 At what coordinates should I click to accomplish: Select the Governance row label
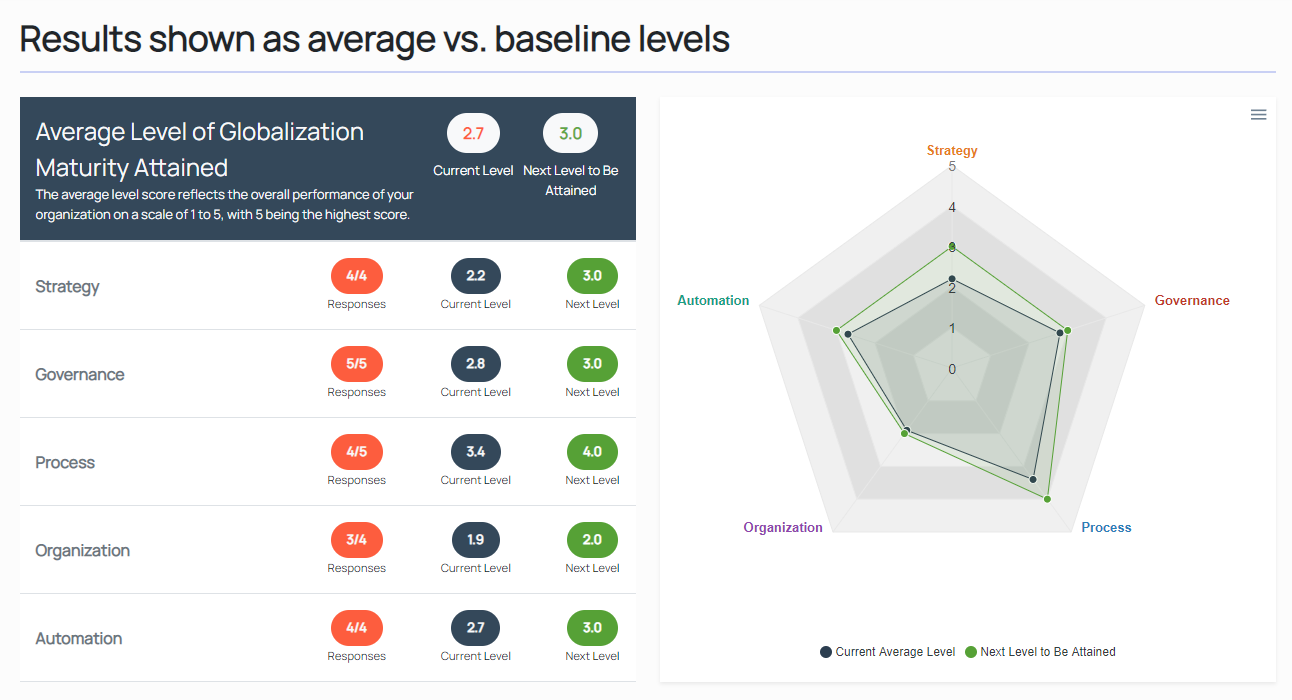[80, 375]
